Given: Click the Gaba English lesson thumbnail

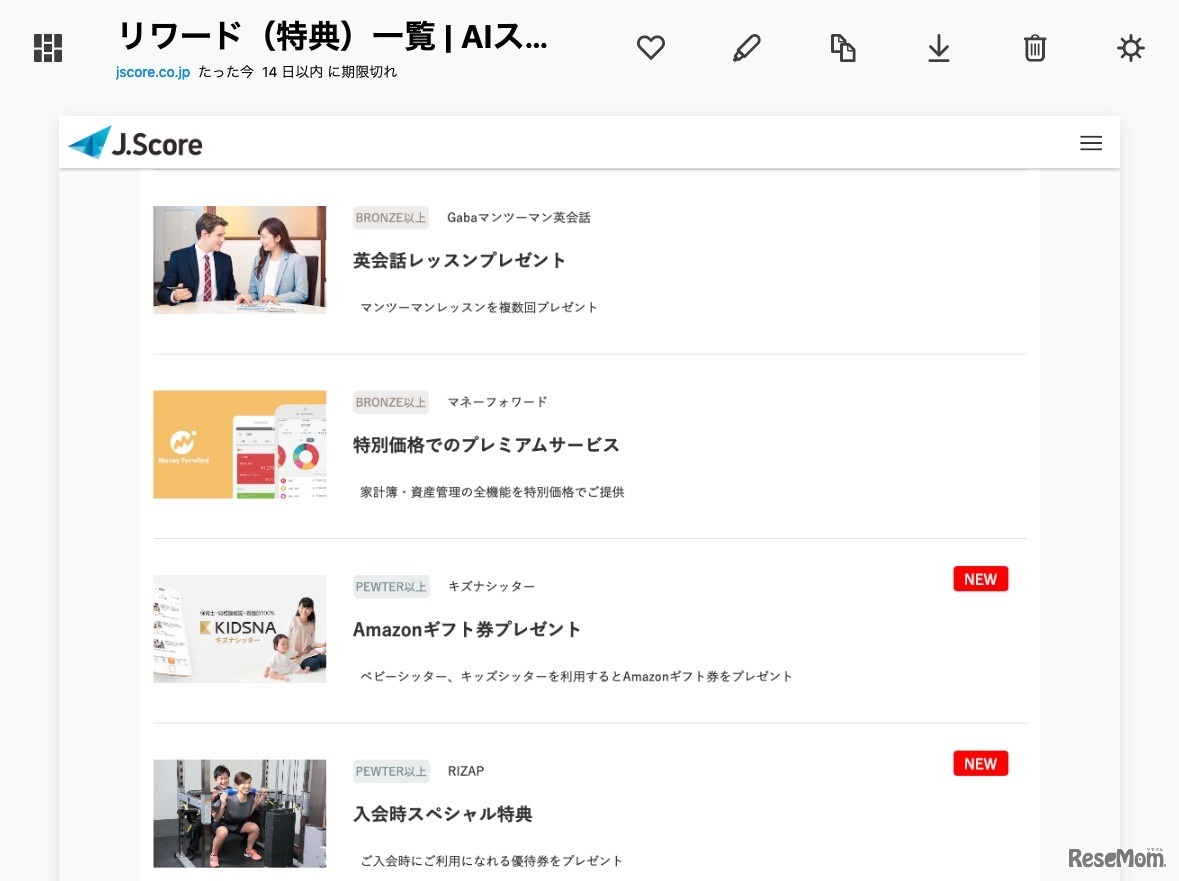Looking at the screenshot, I should click(x=239, y=259).
